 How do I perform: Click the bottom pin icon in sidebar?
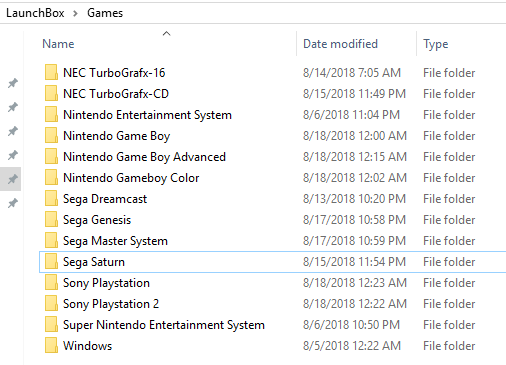click(13, 203)
